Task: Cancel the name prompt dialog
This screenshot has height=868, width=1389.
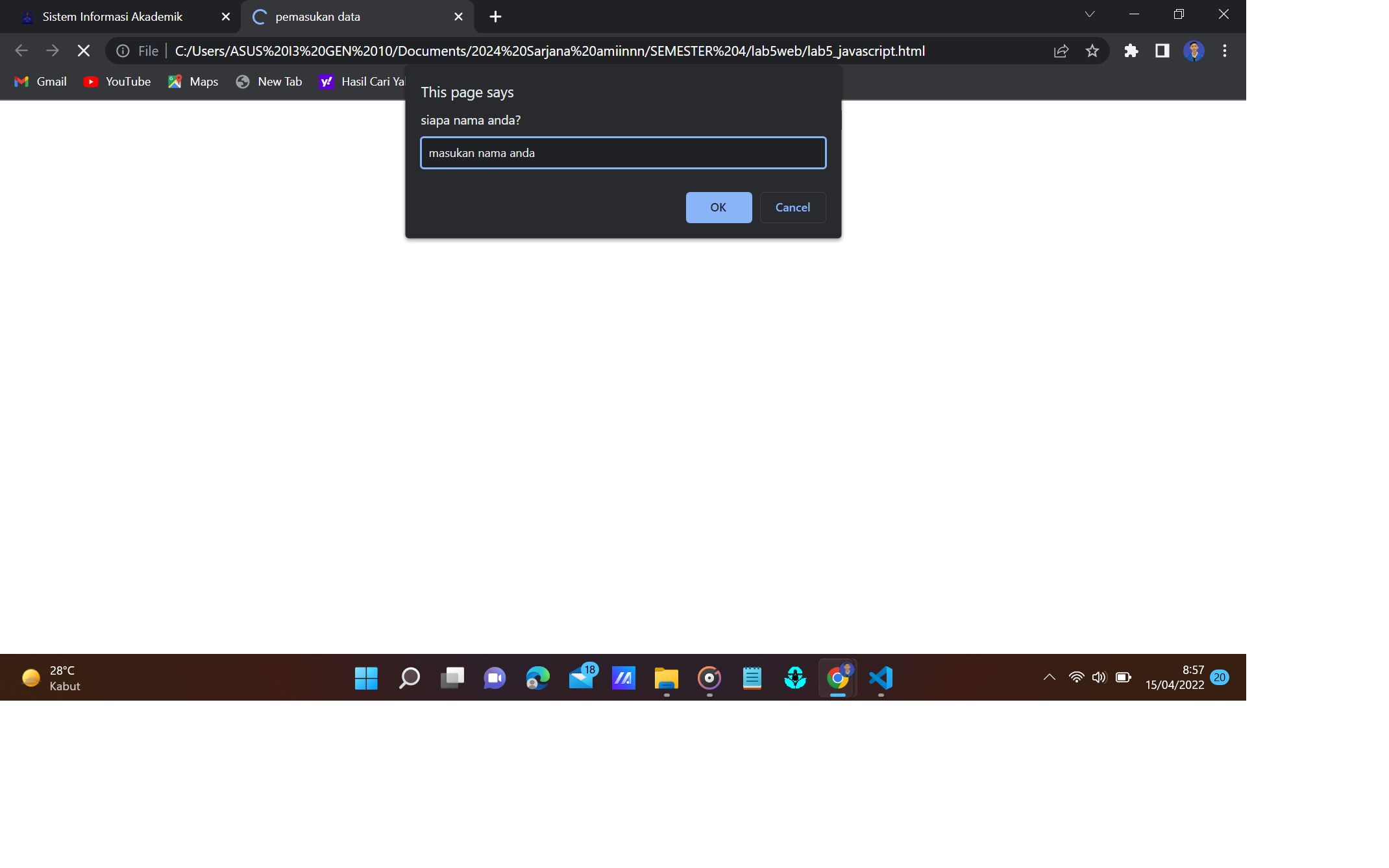Action: pos(793,207)
